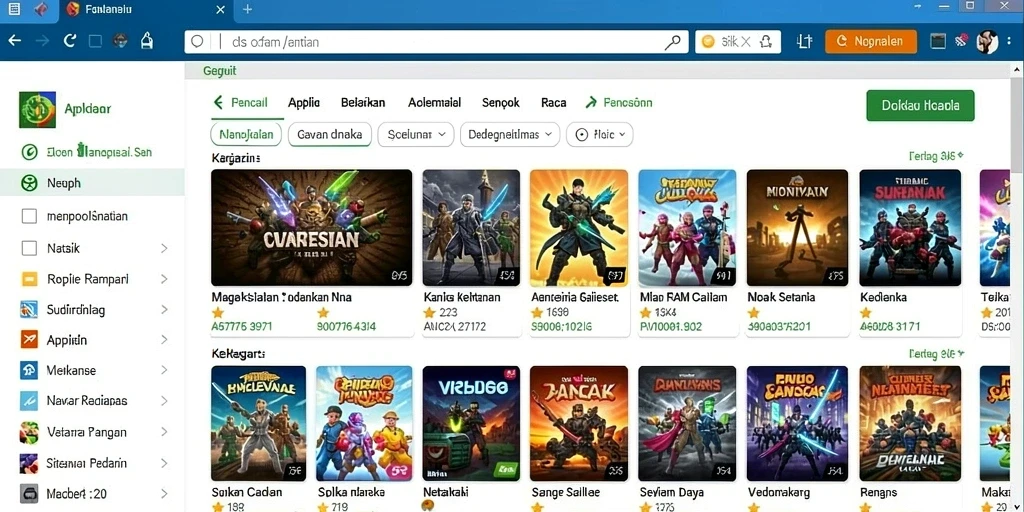Click the Vatarra Pangan icon
The width and height of the screenshot is (1024, 512).
pos(29,432)
